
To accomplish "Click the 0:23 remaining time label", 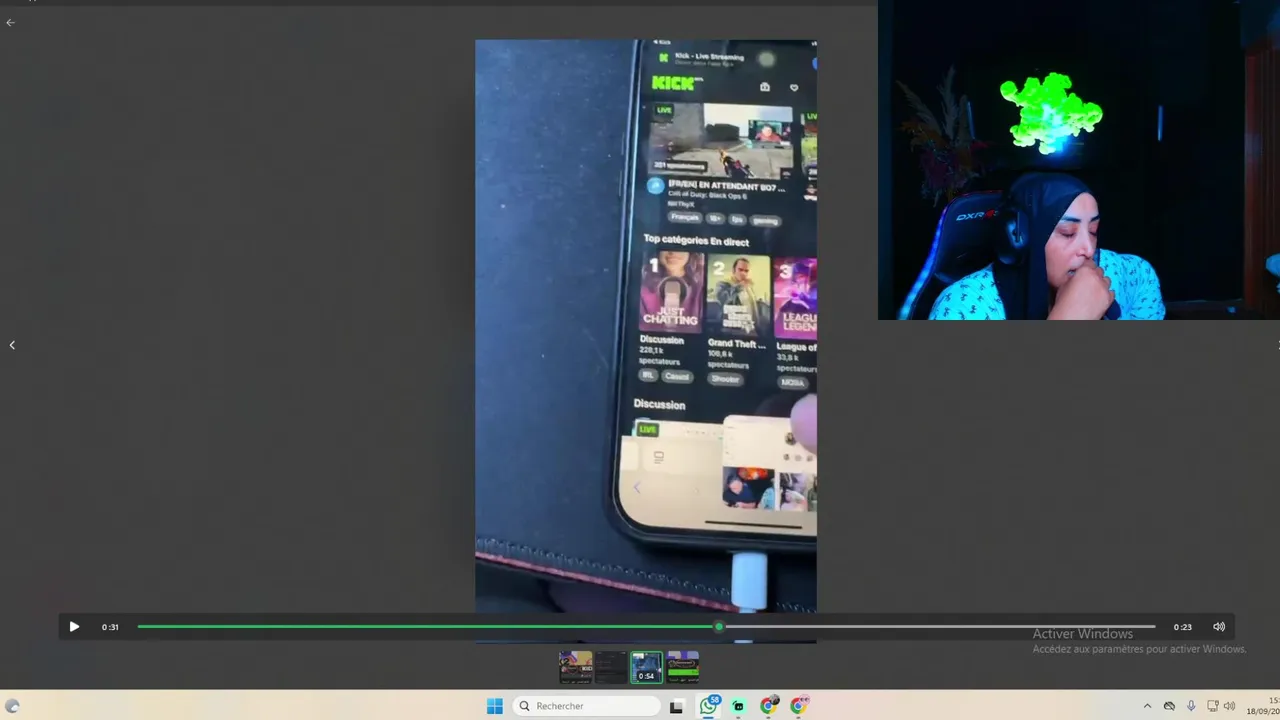I will 1183,627.
